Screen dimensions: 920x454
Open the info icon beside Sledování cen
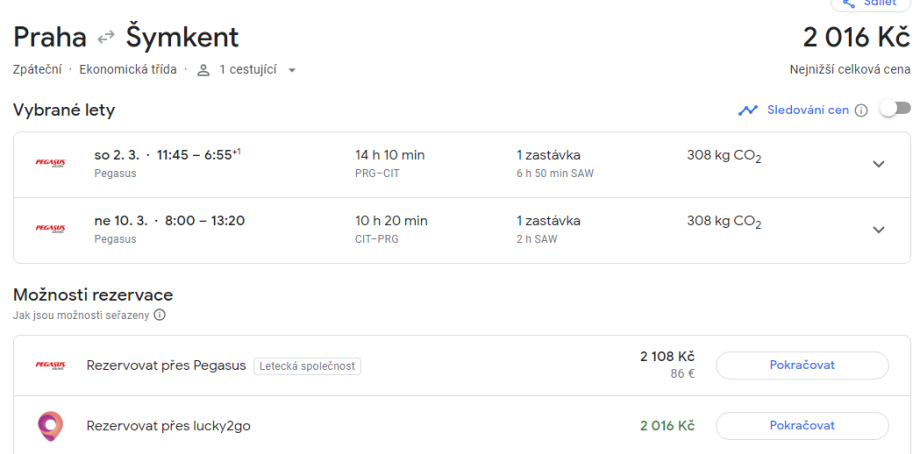[x=861, y=110]
